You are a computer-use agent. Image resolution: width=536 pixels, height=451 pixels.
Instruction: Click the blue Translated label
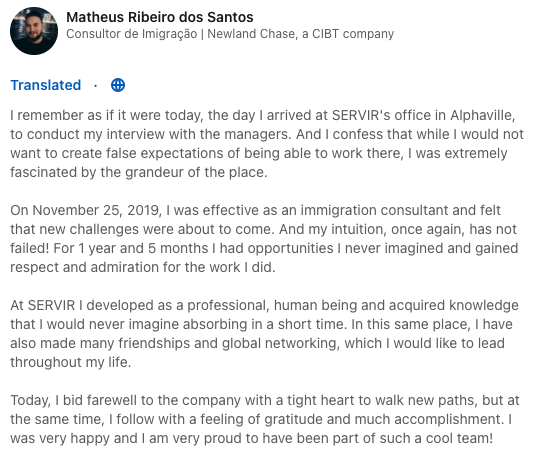[45, 85]
